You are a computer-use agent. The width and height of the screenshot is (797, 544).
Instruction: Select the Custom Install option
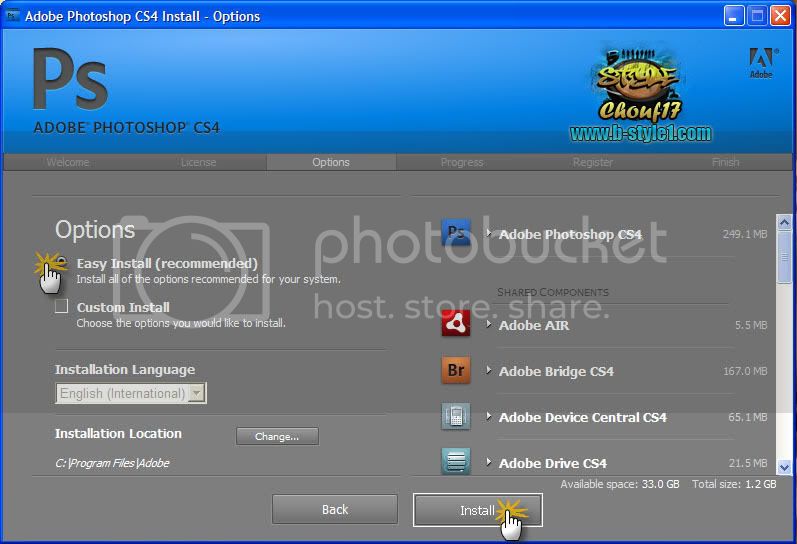tap(62, 306)
